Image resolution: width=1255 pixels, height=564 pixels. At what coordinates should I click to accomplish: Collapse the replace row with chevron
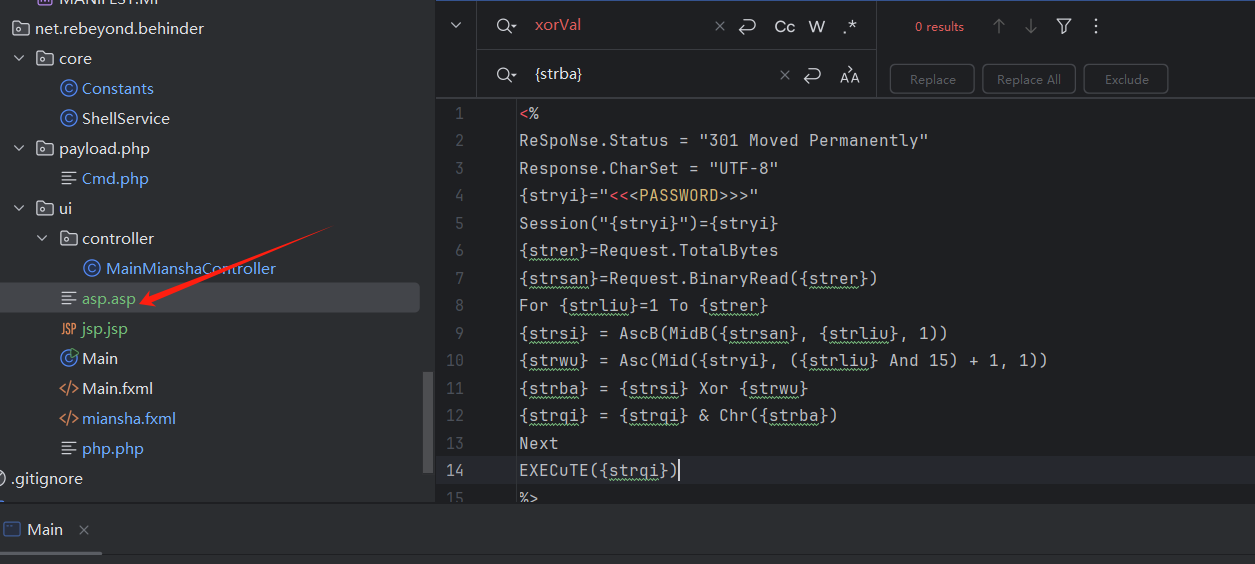(x=456, y=25)
